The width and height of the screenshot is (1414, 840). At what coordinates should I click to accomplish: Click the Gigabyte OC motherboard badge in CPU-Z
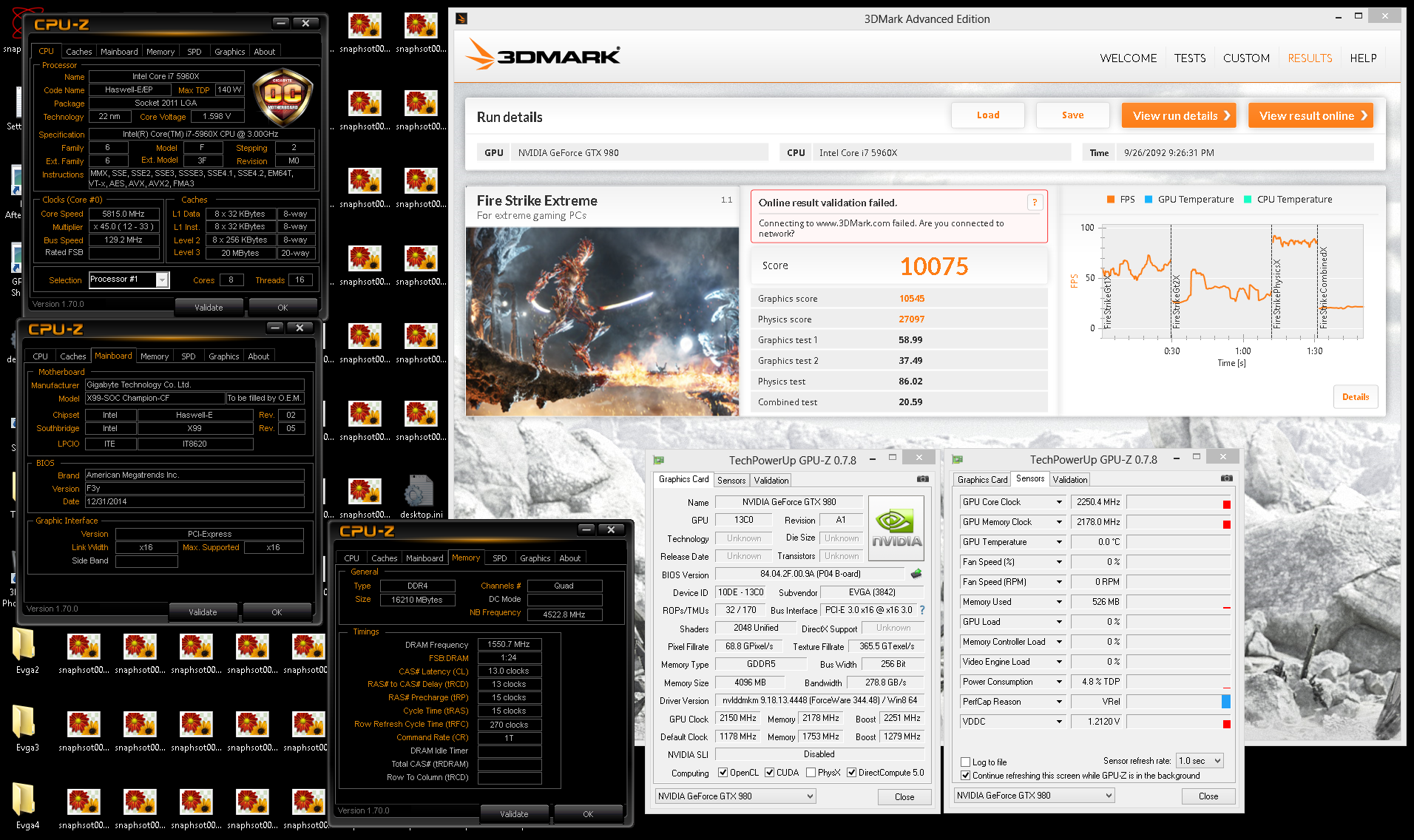coord(283,97)
